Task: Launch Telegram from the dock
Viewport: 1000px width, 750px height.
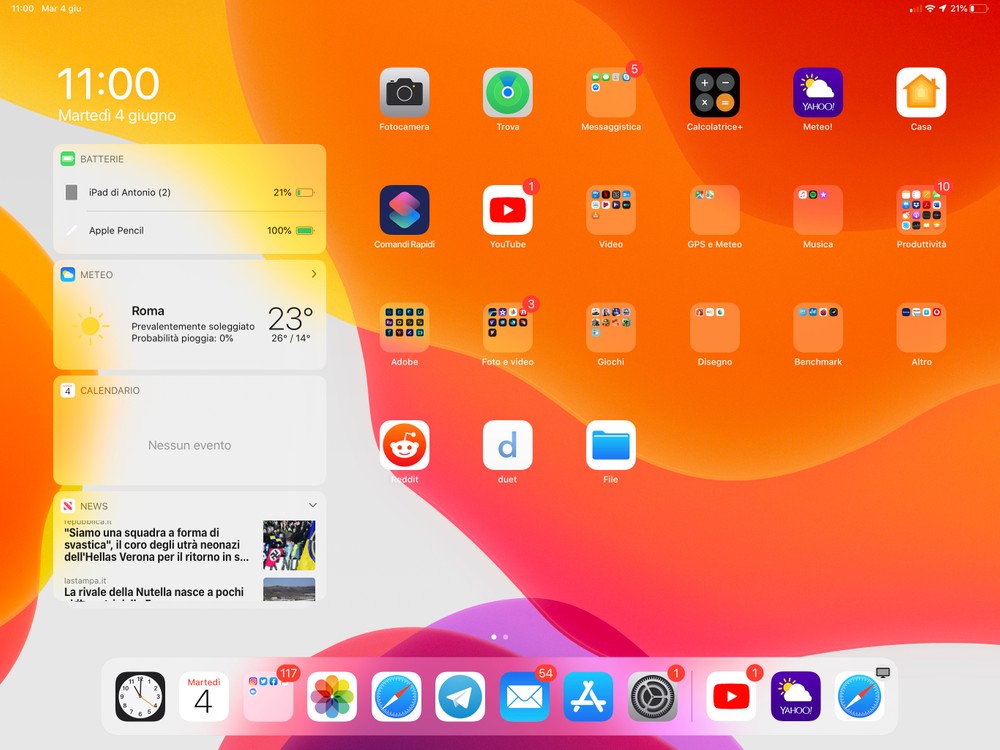Action: [460, 696]
